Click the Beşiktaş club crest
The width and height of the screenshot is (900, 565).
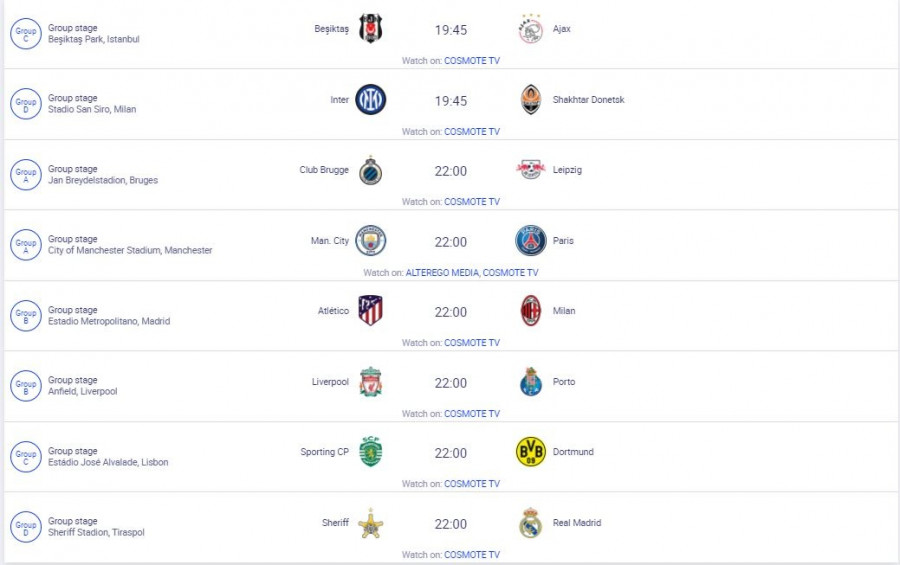click(x=371, y=29)
